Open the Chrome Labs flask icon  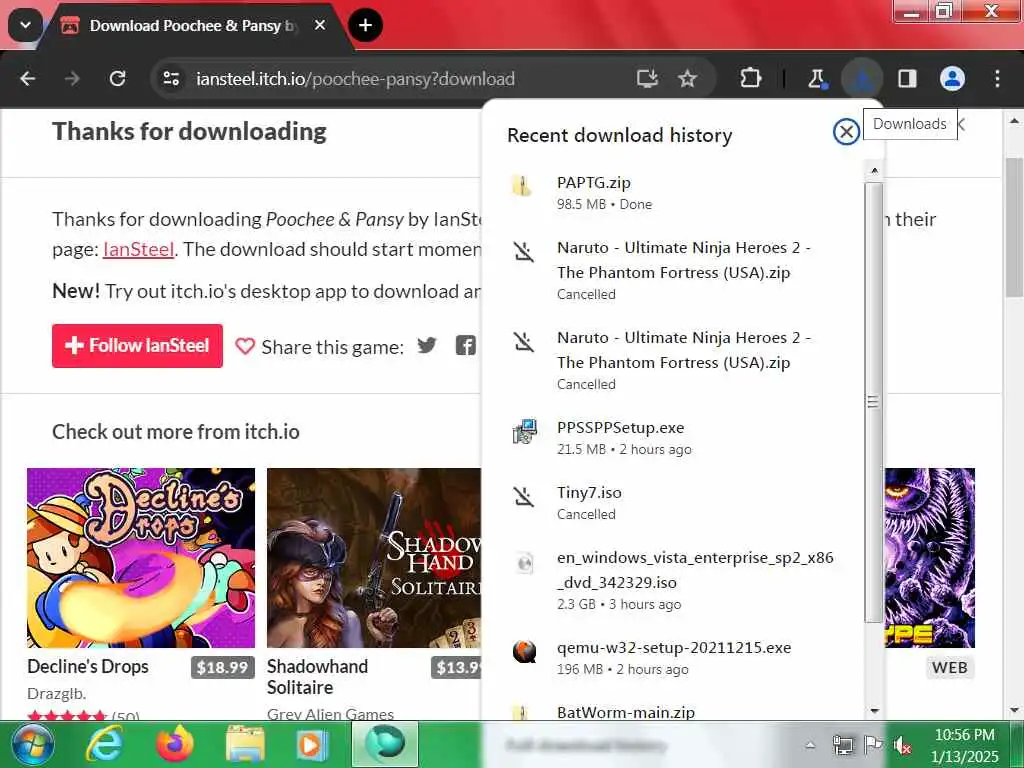coord(816,79)
